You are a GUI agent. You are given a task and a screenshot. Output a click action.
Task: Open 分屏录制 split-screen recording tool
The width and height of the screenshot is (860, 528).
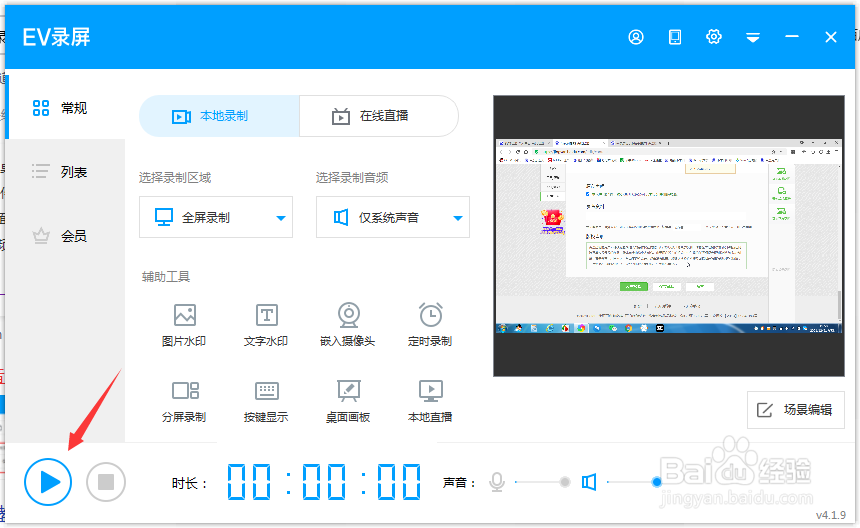click(x=184, y=401)
